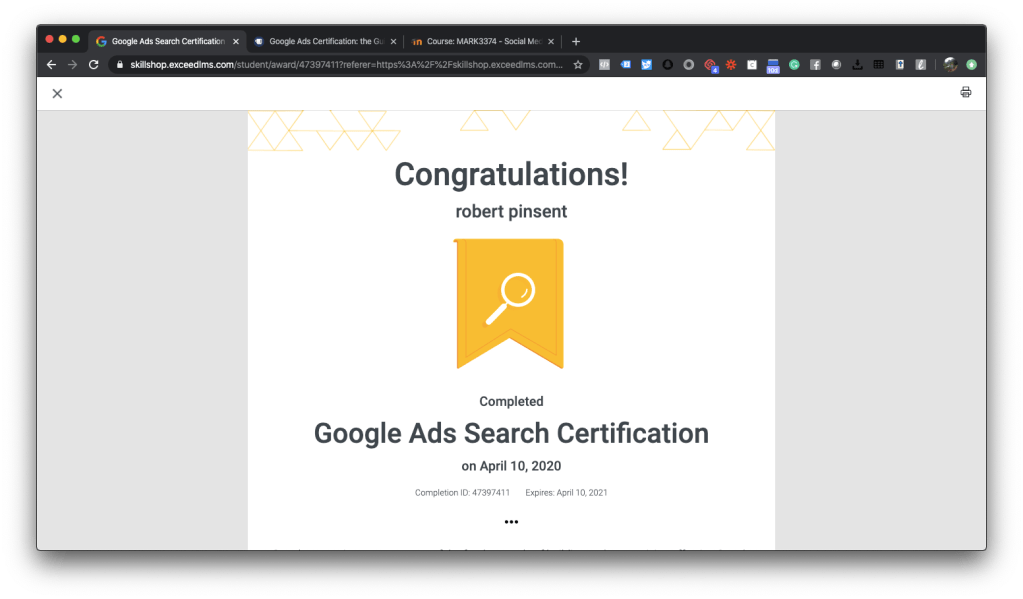
Task: View site info via the padlock icon
Action: tap(119, 64)
